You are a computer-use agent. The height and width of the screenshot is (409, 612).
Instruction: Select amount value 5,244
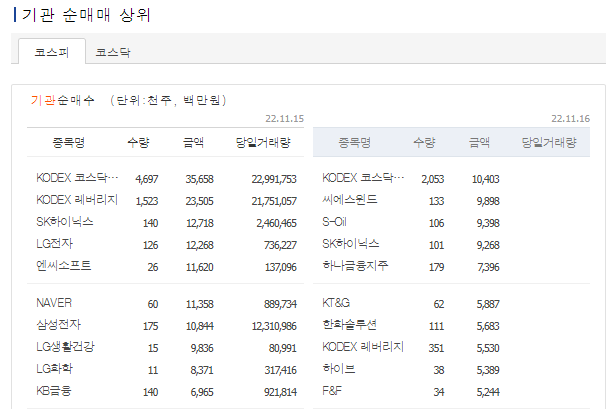click(x=488, y=392)
